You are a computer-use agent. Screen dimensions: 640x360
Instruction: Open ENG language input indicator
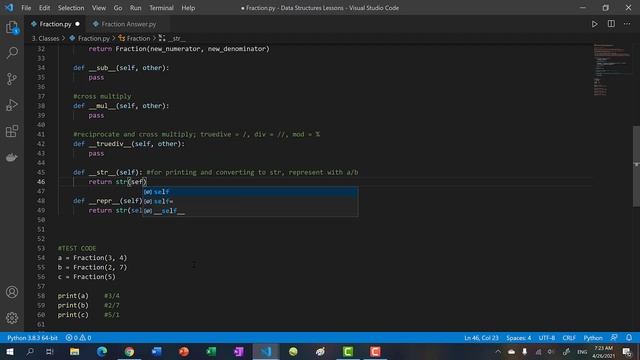pyautogui.click(x=582, y=351)
